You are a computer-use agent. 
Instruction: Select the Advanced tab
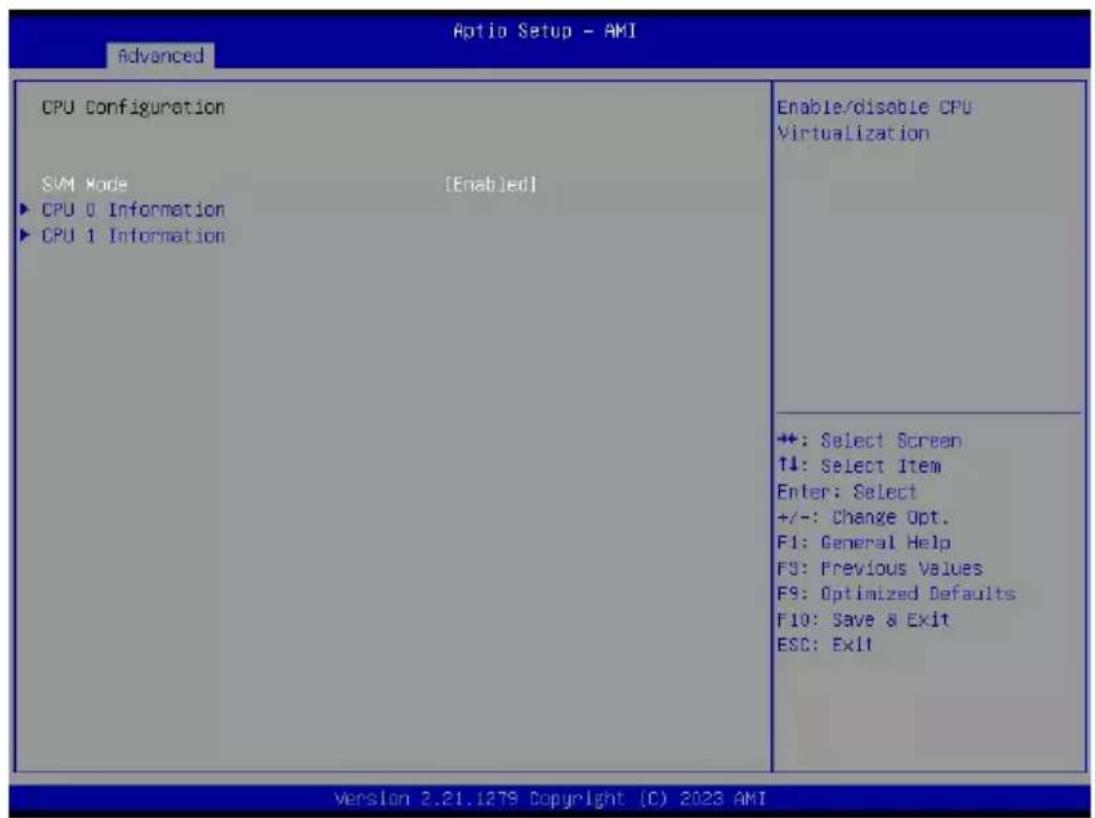coord(161,55)
